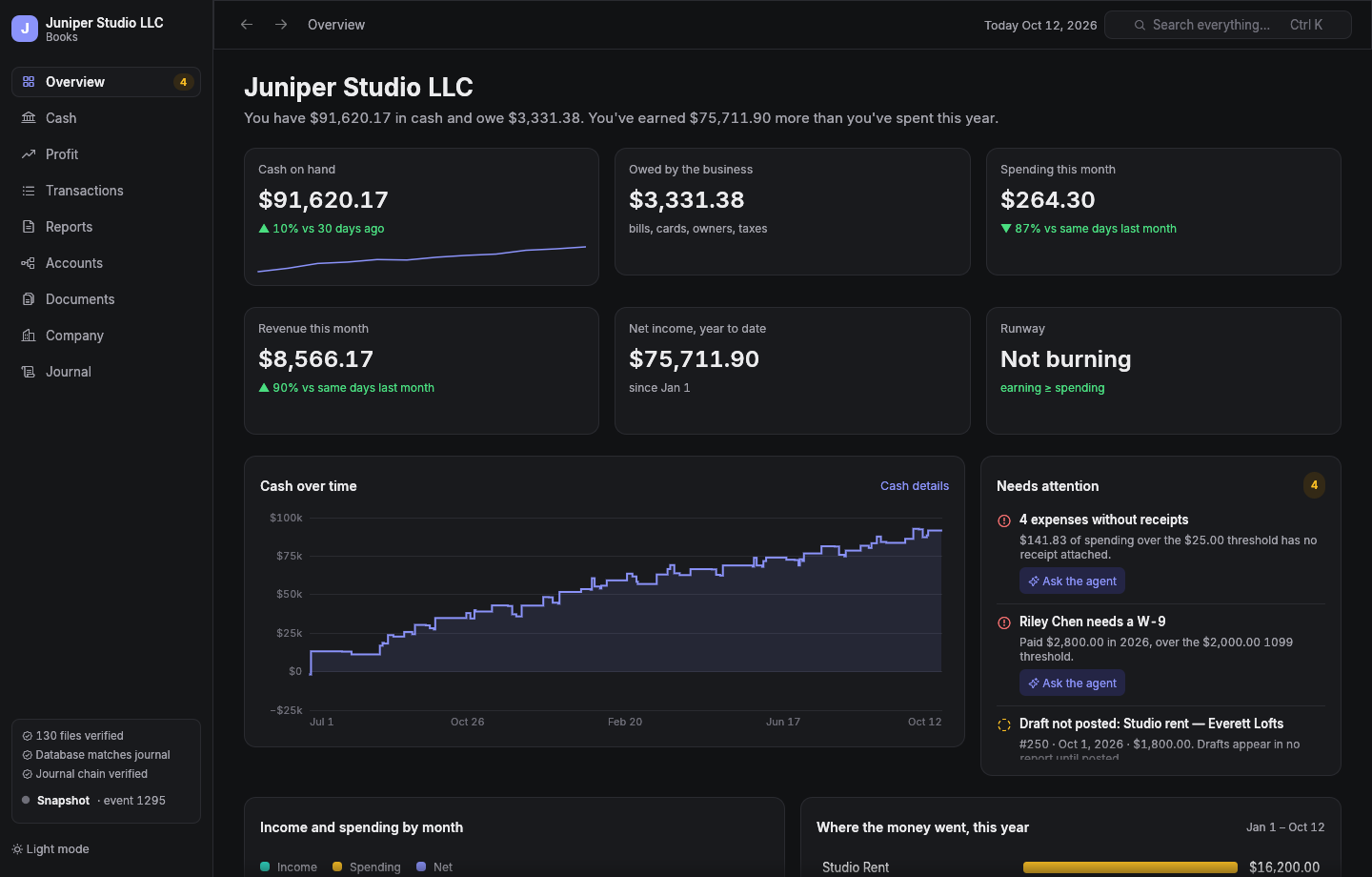The image size is (1372, 877).
Task: Open the Cash page
Action: (106, 118)
